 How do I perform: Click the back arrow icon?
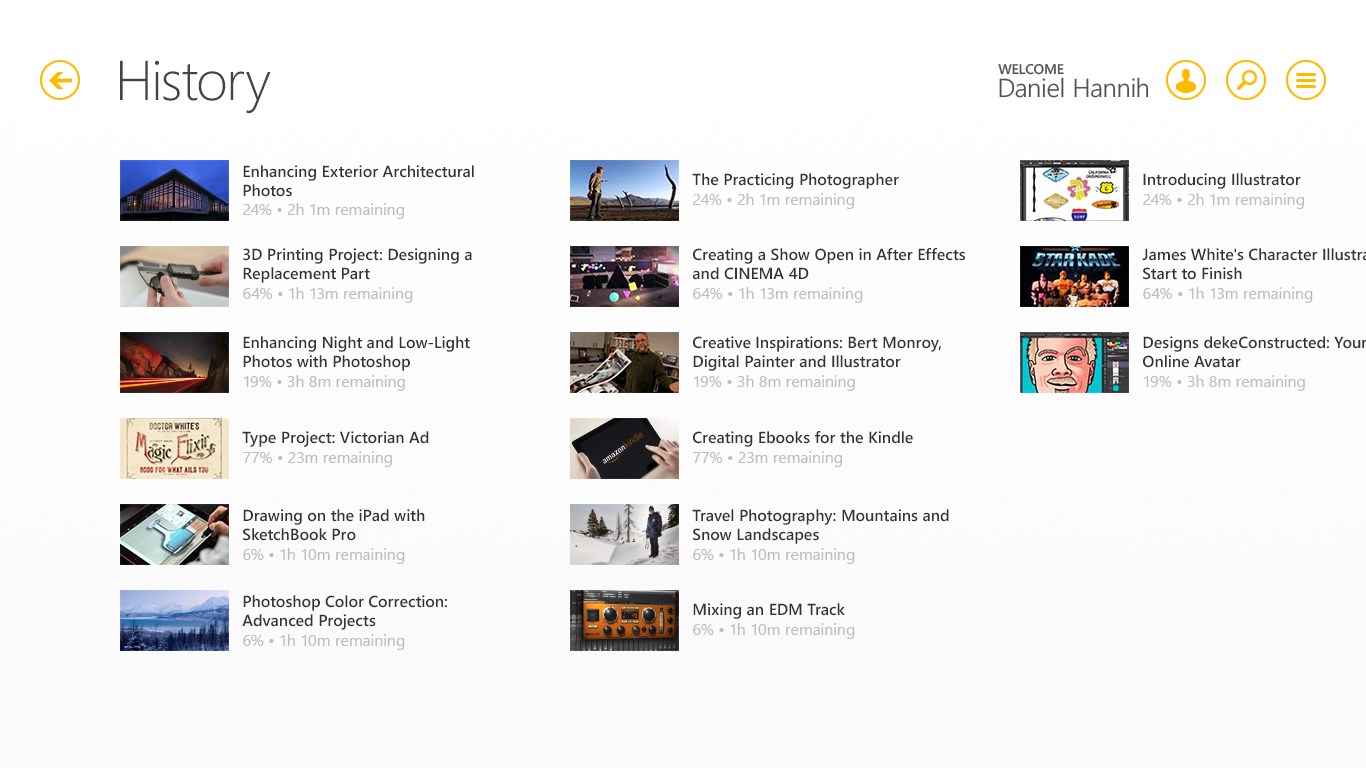pos(59,80)
